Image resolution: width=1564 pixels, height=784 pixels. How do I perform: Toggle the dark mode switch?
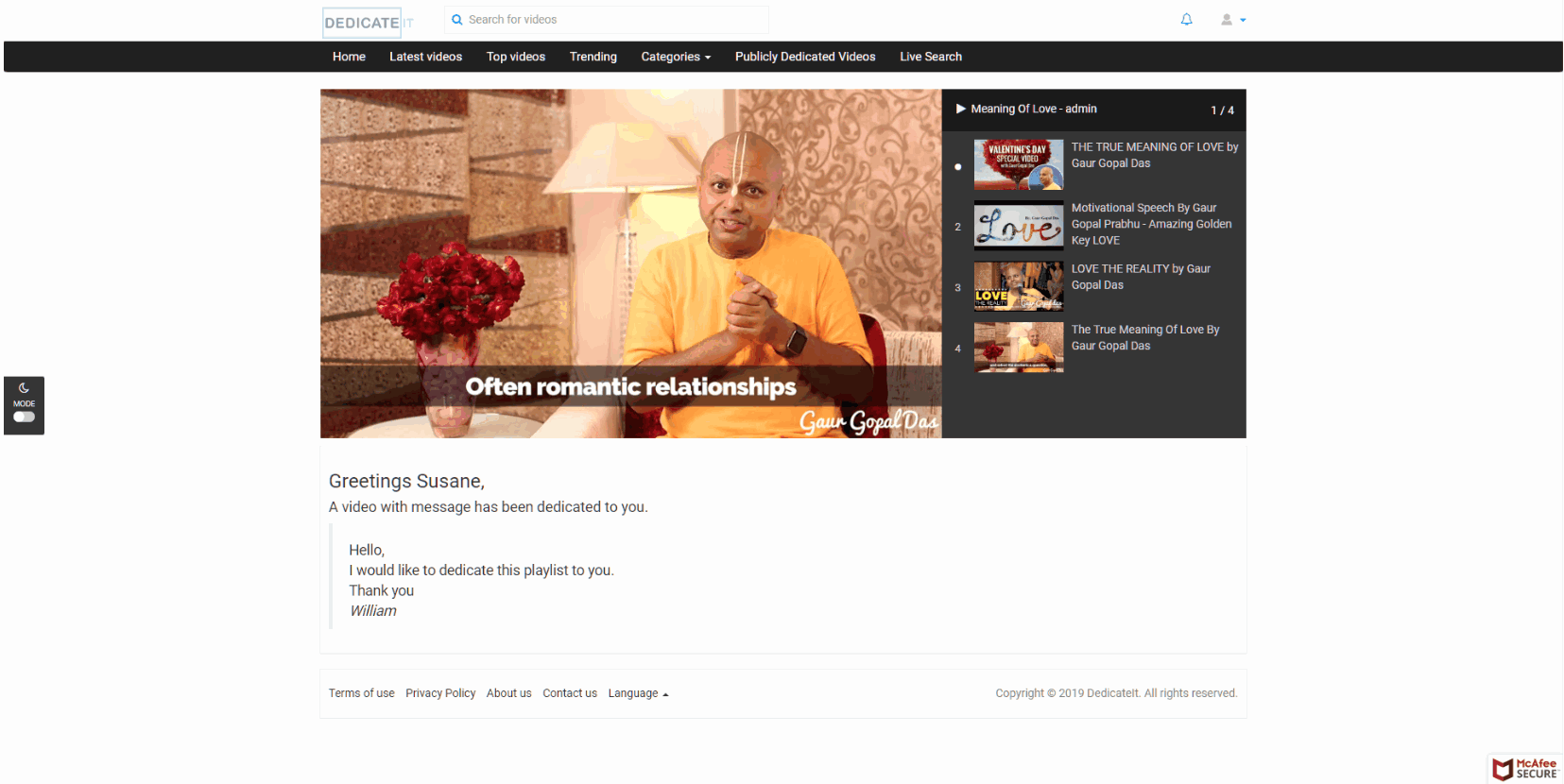24,417
